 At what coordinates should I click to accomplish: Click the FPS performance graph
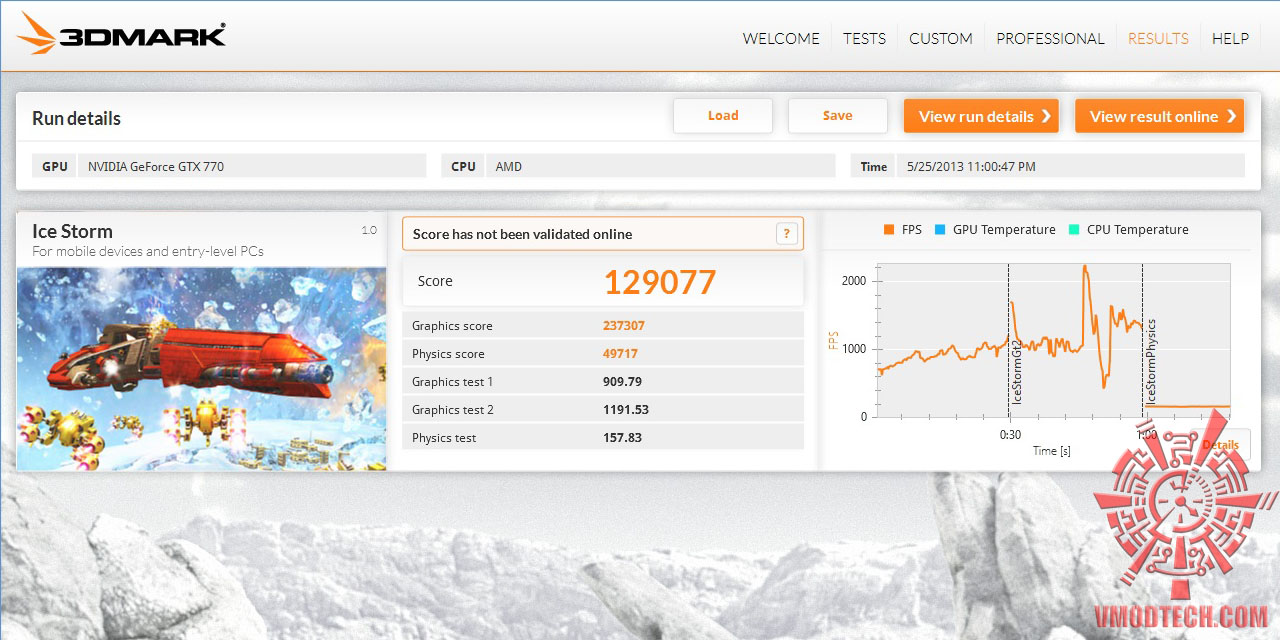(x=1054, y=340)
